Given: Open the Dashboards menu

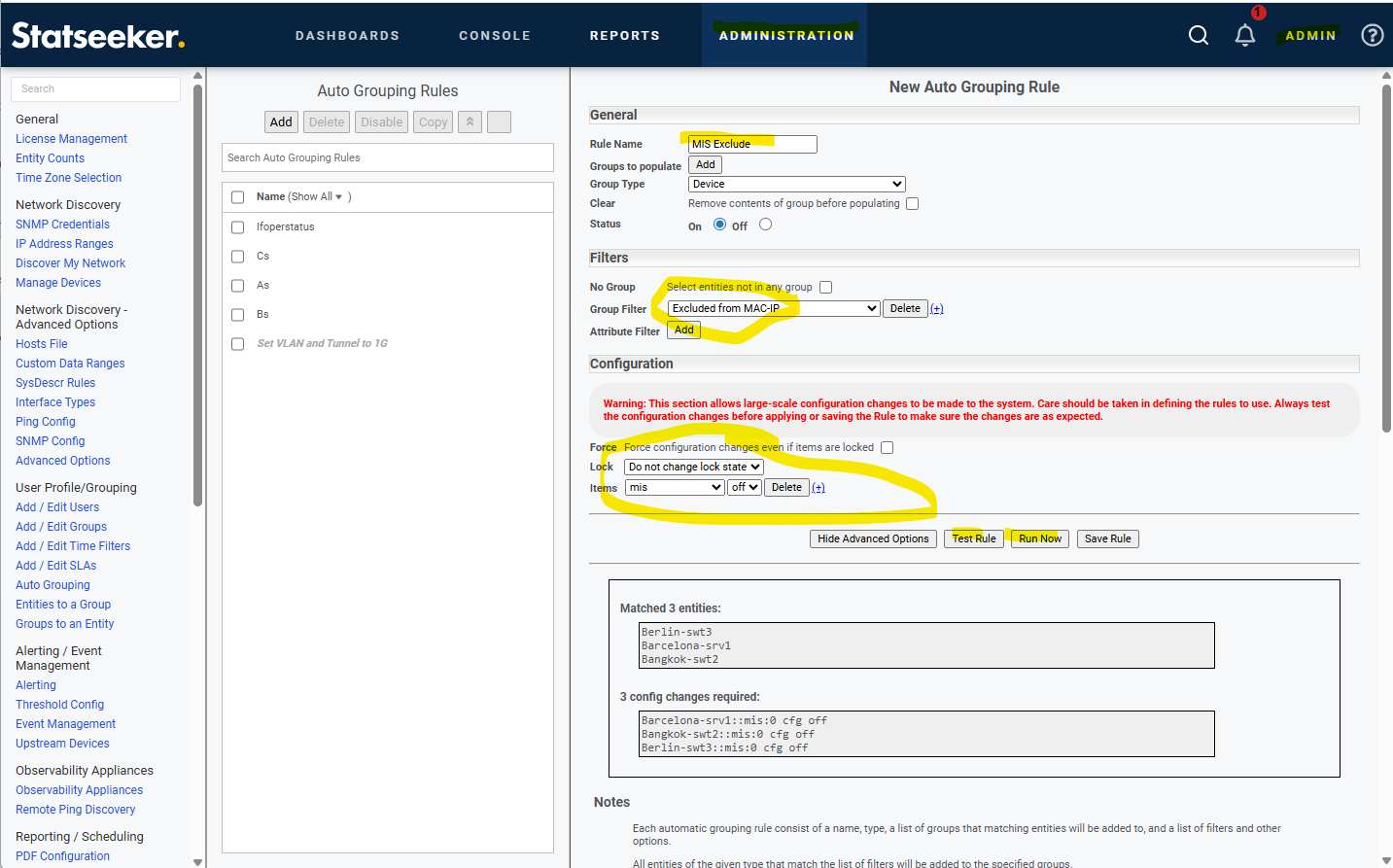Looking at the screenshot, I should tap(347, 36).
